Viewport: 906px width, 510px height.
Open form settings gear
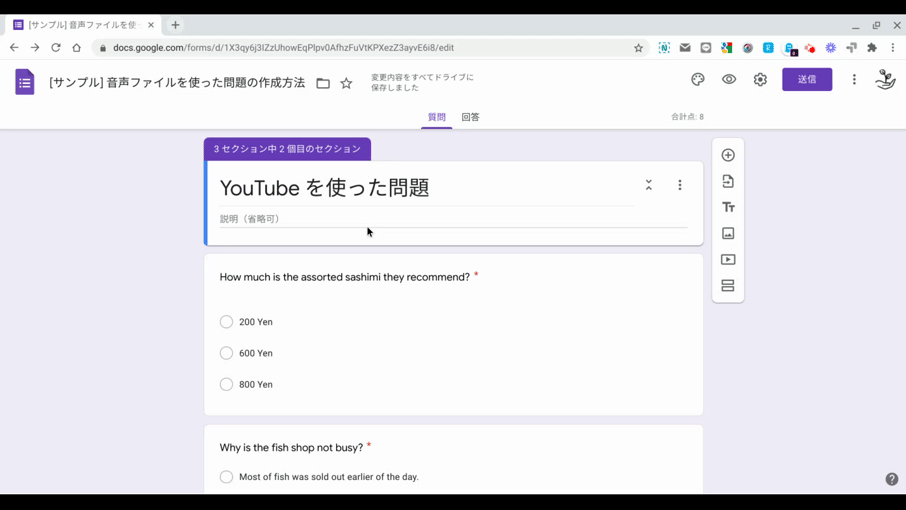(760, 80)
